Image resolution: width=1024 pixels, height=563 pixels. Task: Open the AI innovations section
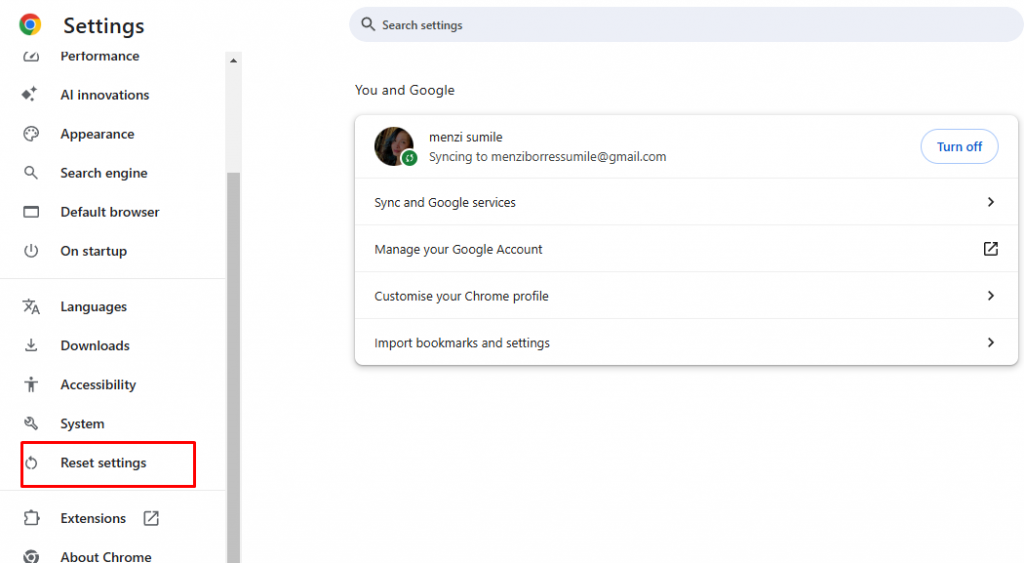104,95
